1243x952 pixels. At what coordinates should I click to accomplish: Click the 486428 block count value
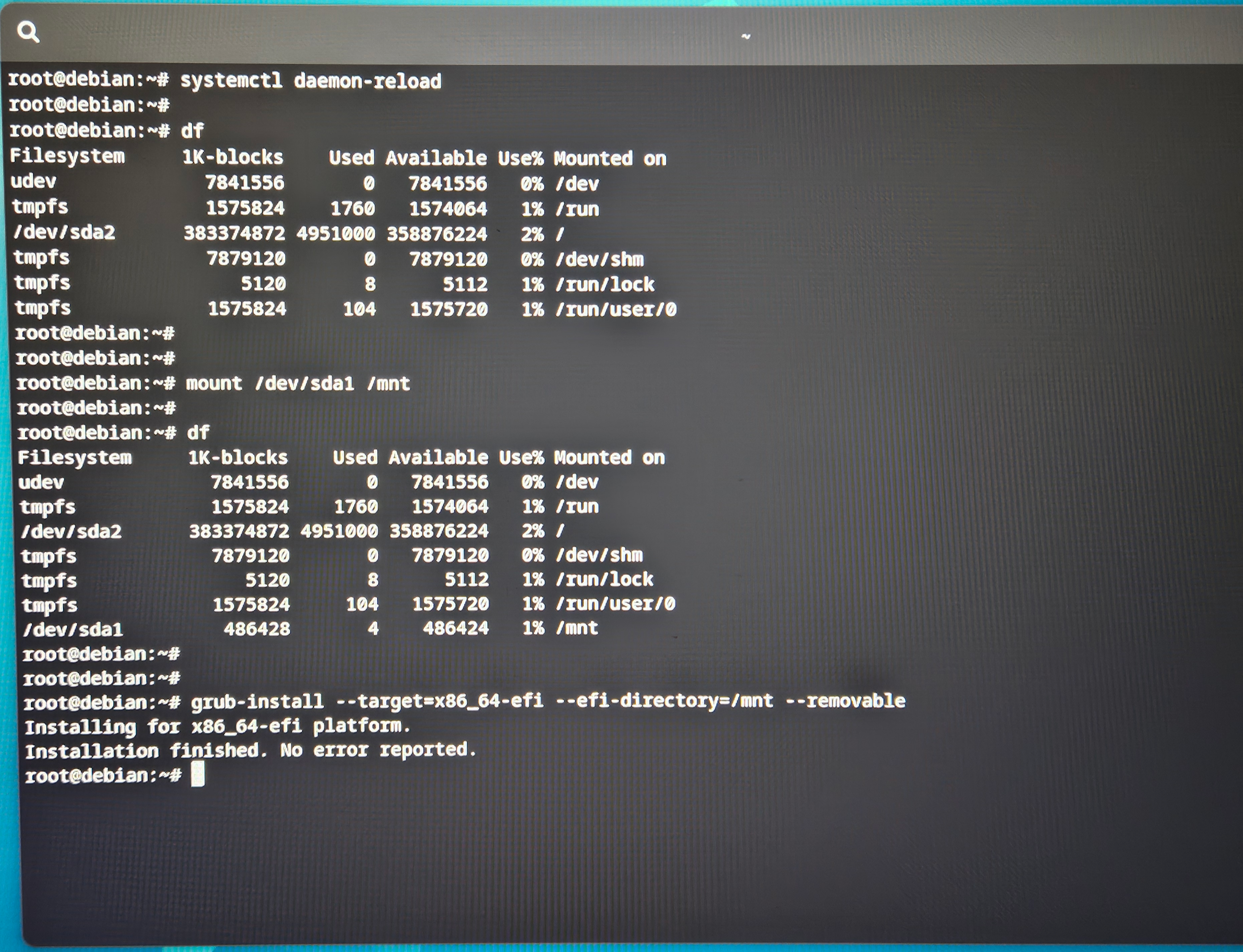pos(257,629)
